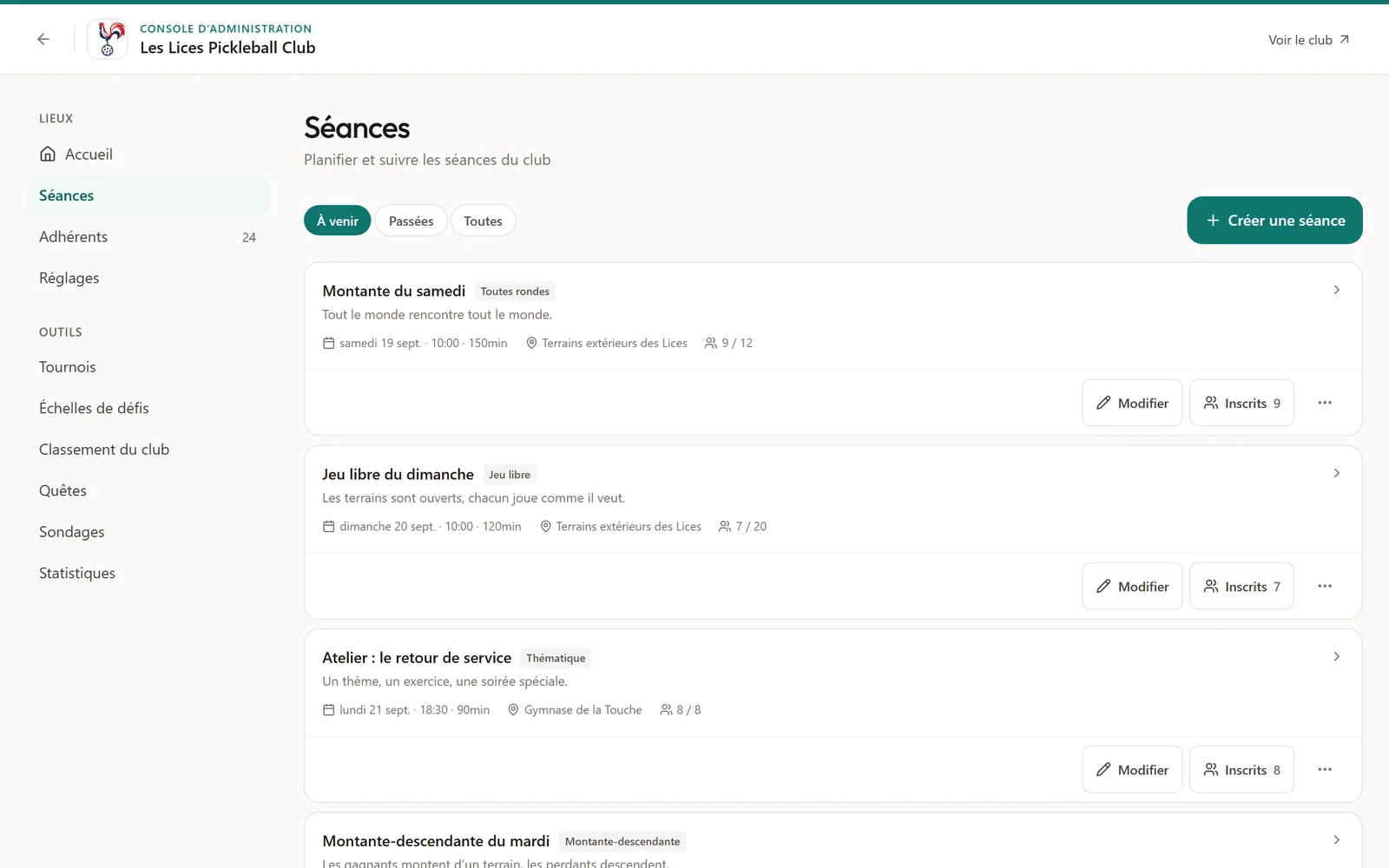This screenshot has height=868, width=1389.
Task: Show the Toutes sessions tab
Action: pos(483,220)
